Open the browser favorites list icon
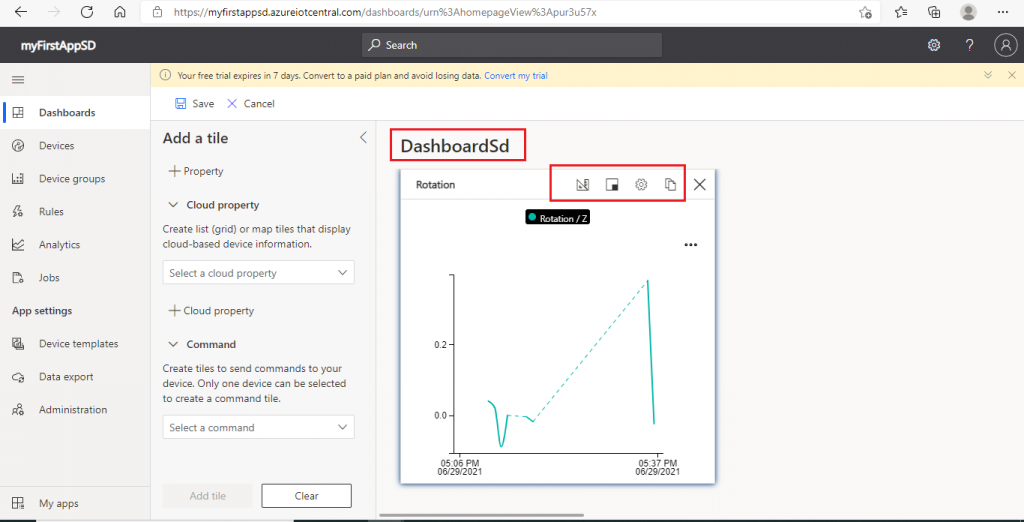This screenshot has height=522, width=1024. (x=901, y=12)
